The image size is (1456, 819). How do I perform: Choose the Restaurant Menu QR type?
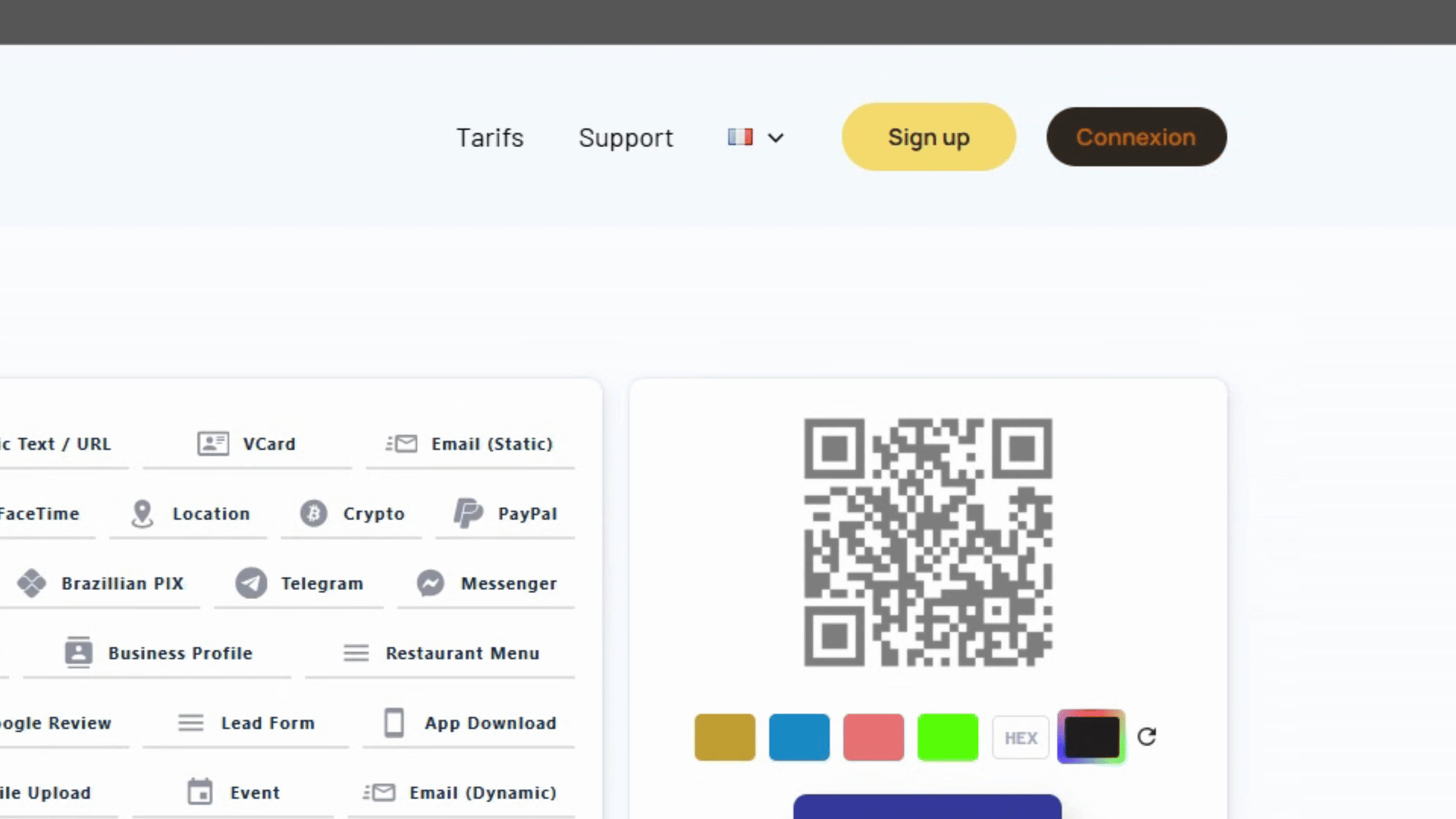(x=440, y=654)
